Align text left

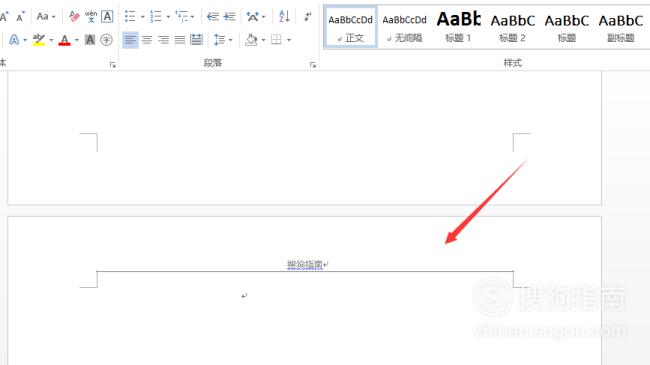(x=130, y=40)
